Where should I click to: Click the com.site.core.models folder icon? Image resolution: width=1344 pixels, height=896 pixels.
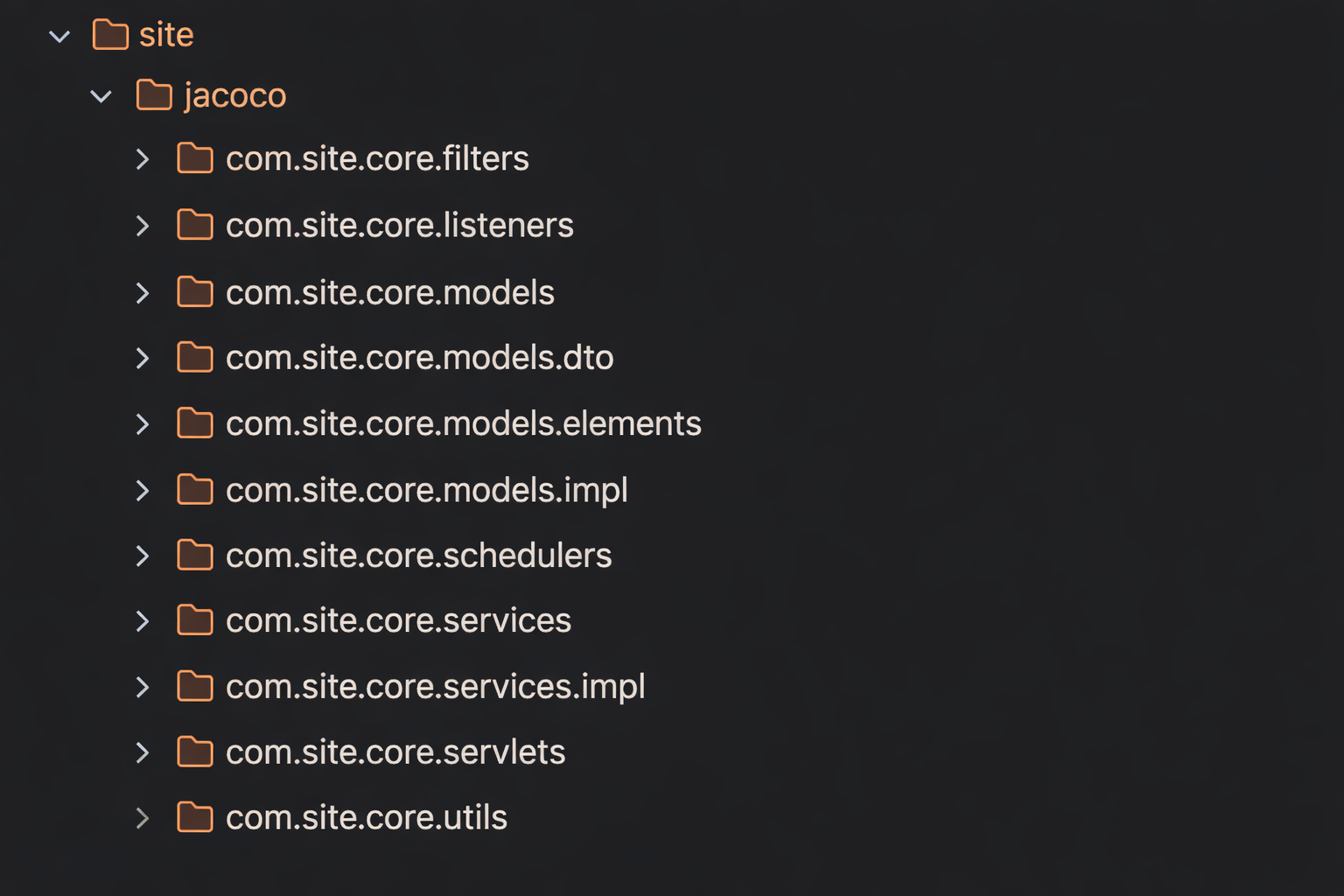(194, 292)
